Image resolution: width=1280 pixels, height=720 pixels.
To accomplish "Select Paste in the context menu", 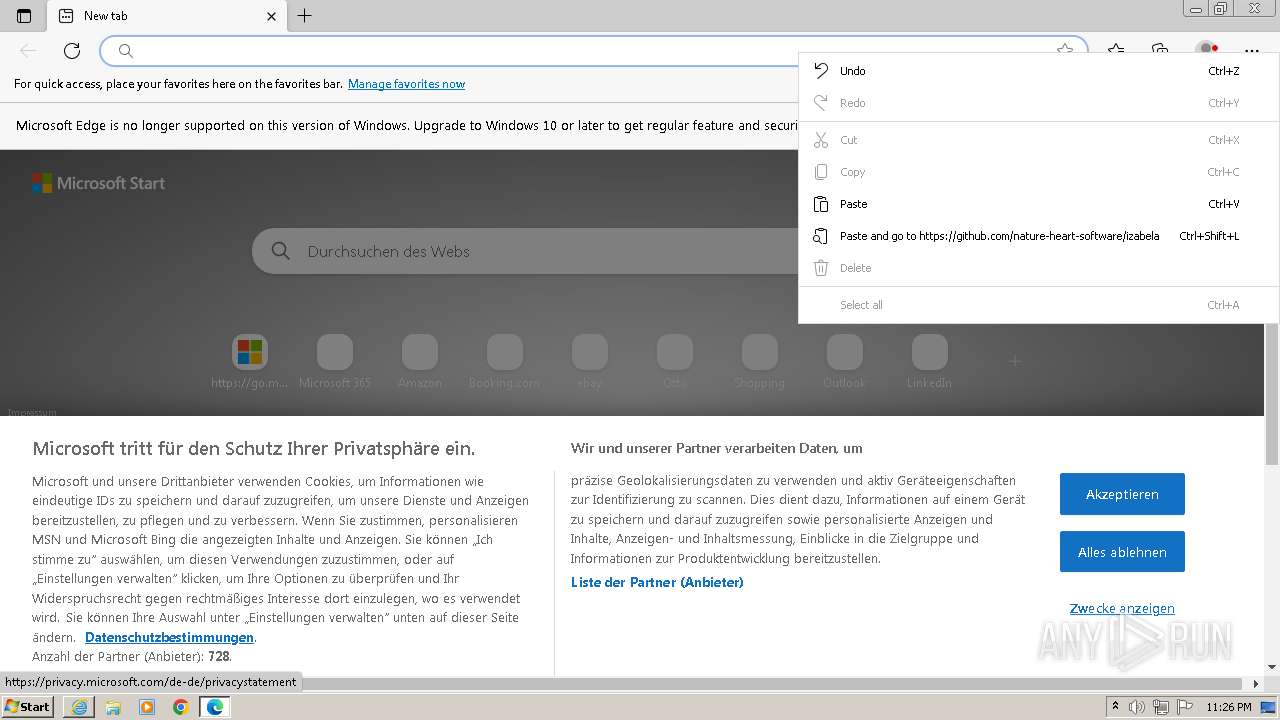I will 1038,204.
